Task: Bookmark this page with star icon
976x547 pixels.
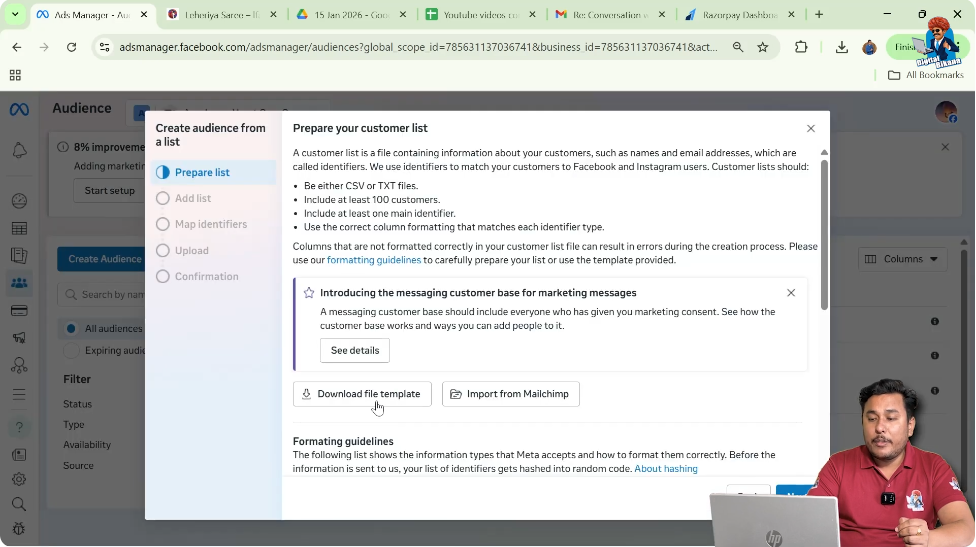Action: (762, 47)
